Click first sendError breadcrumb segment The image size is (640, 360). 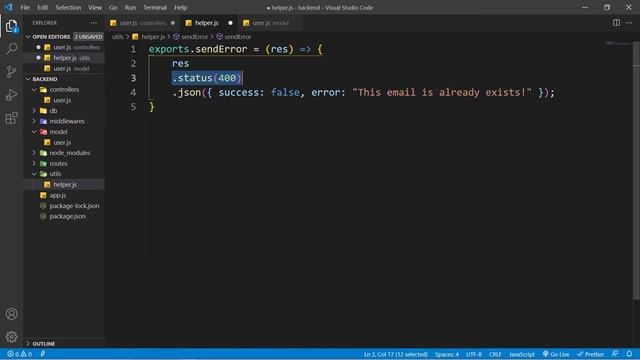[191, 37]
